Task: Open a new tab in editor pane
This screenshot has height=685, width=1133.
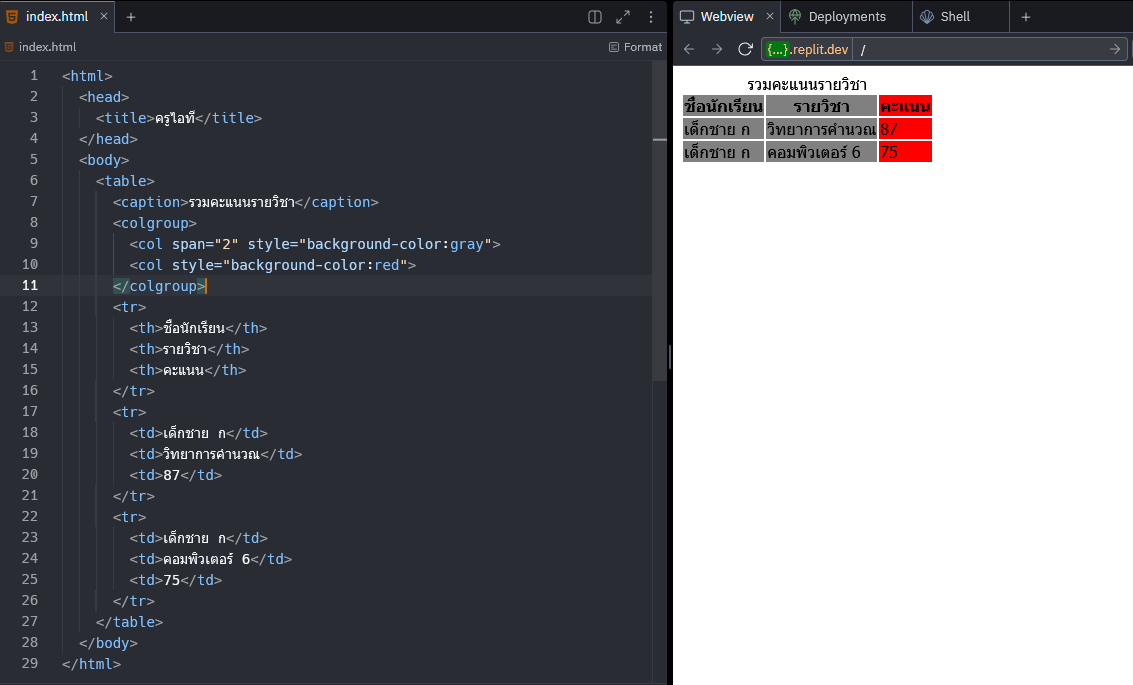Action: click(x=131, y=17)
